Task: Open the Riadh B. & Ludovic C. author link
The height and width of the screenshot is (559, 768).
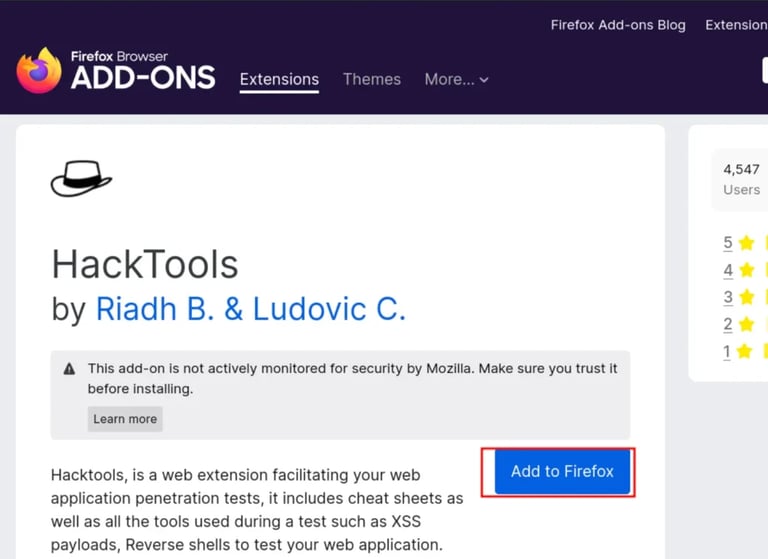Action: [x=251, y=309]
